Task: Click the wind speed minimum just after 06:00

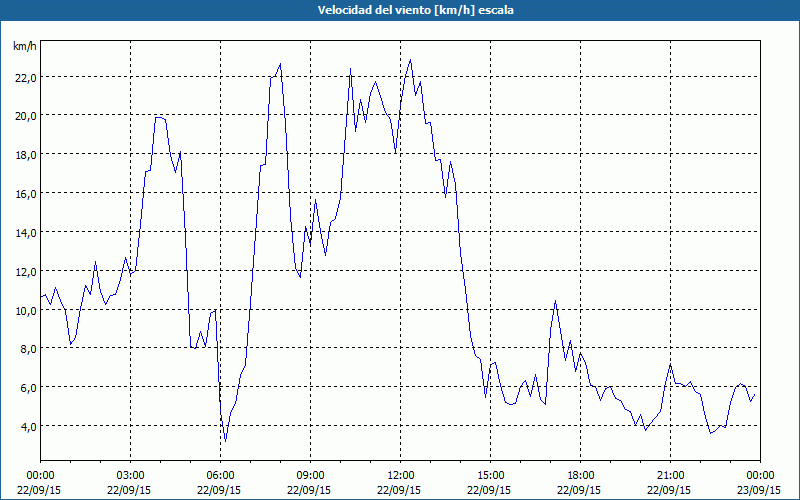Action: (226, 441)
